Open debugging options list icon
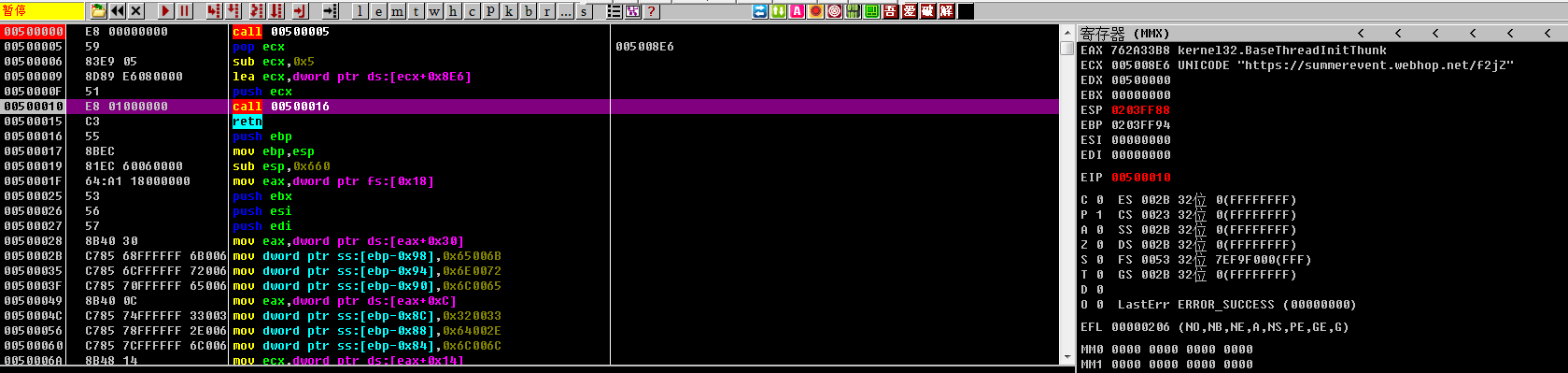 [614, 11]
